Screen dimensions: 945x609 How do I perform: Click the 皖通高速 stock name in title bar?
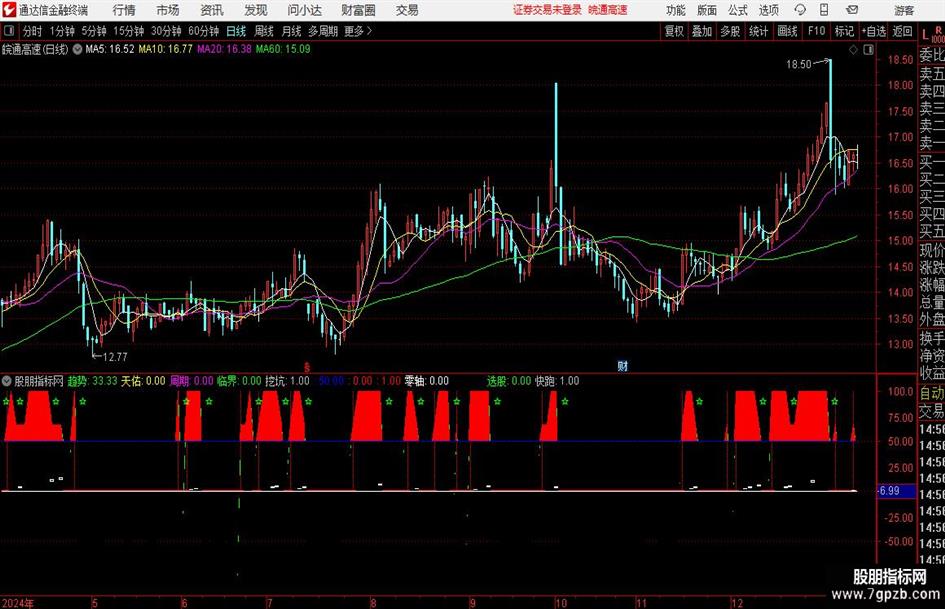(608, 10)
